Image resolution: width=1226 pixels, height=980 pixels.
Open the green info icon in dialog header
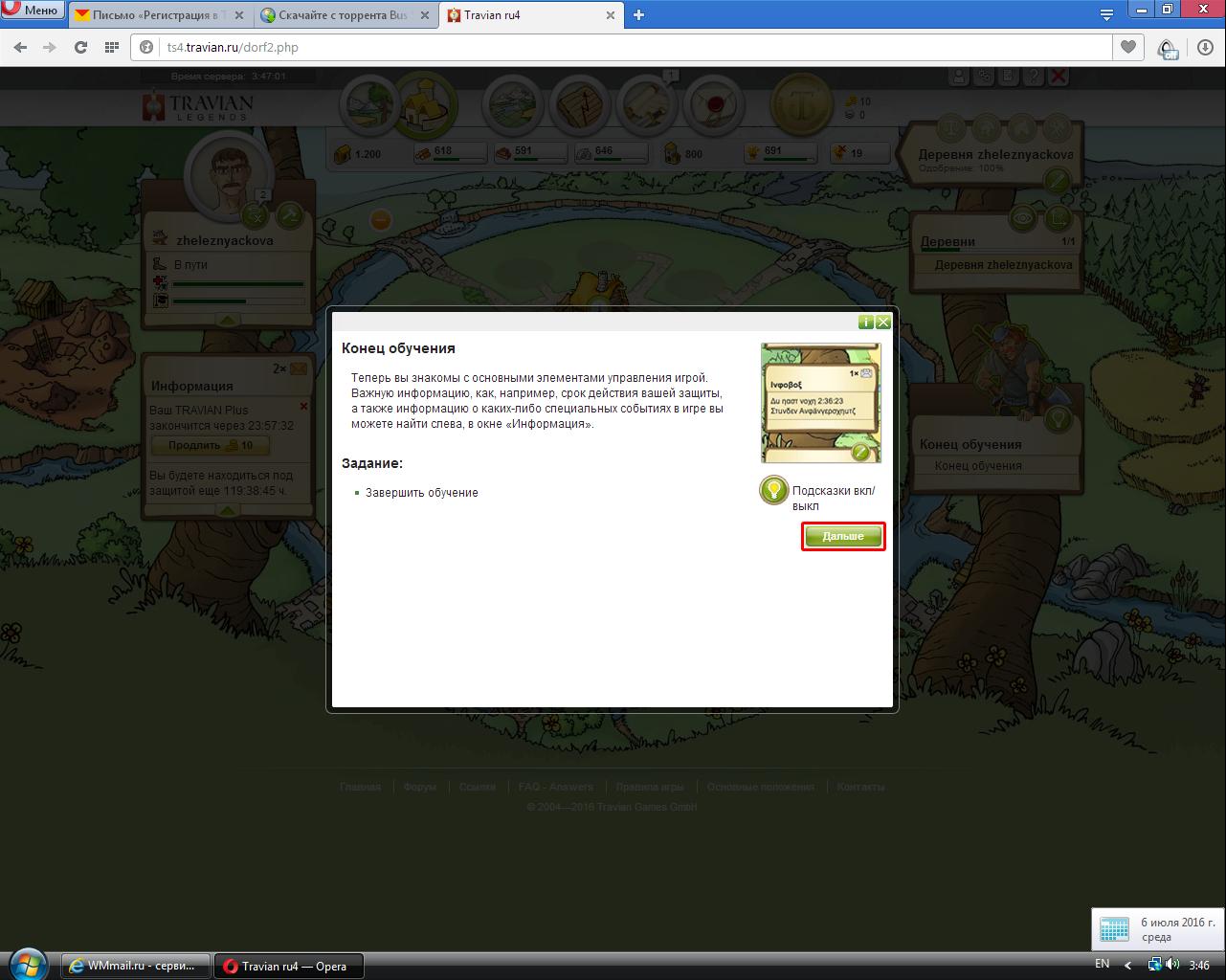(866, 323)
